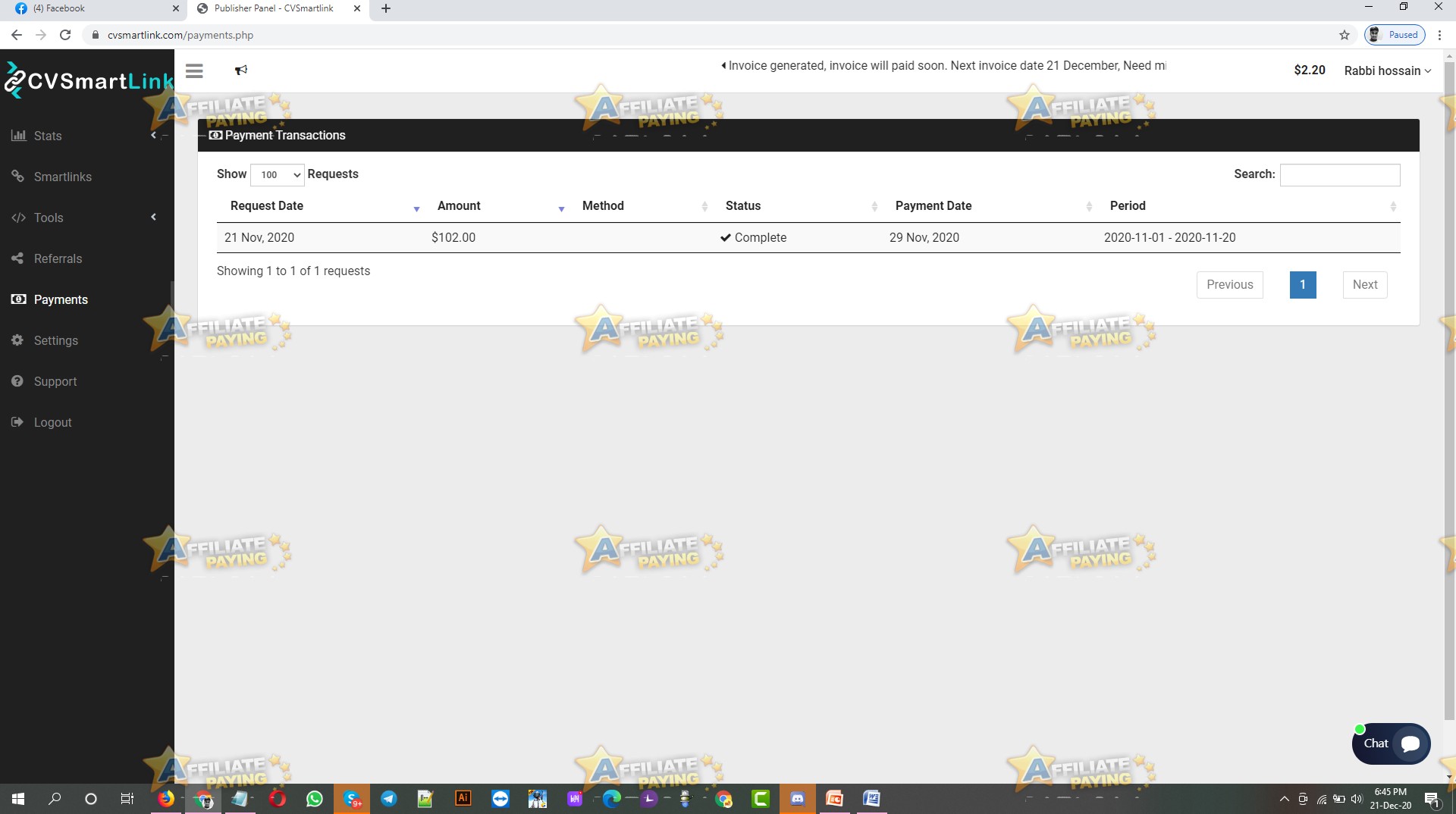This screenshot has width=1456, height=814.
Task: Open the Stats sidebar section
Action: click(x=47, y=136)
